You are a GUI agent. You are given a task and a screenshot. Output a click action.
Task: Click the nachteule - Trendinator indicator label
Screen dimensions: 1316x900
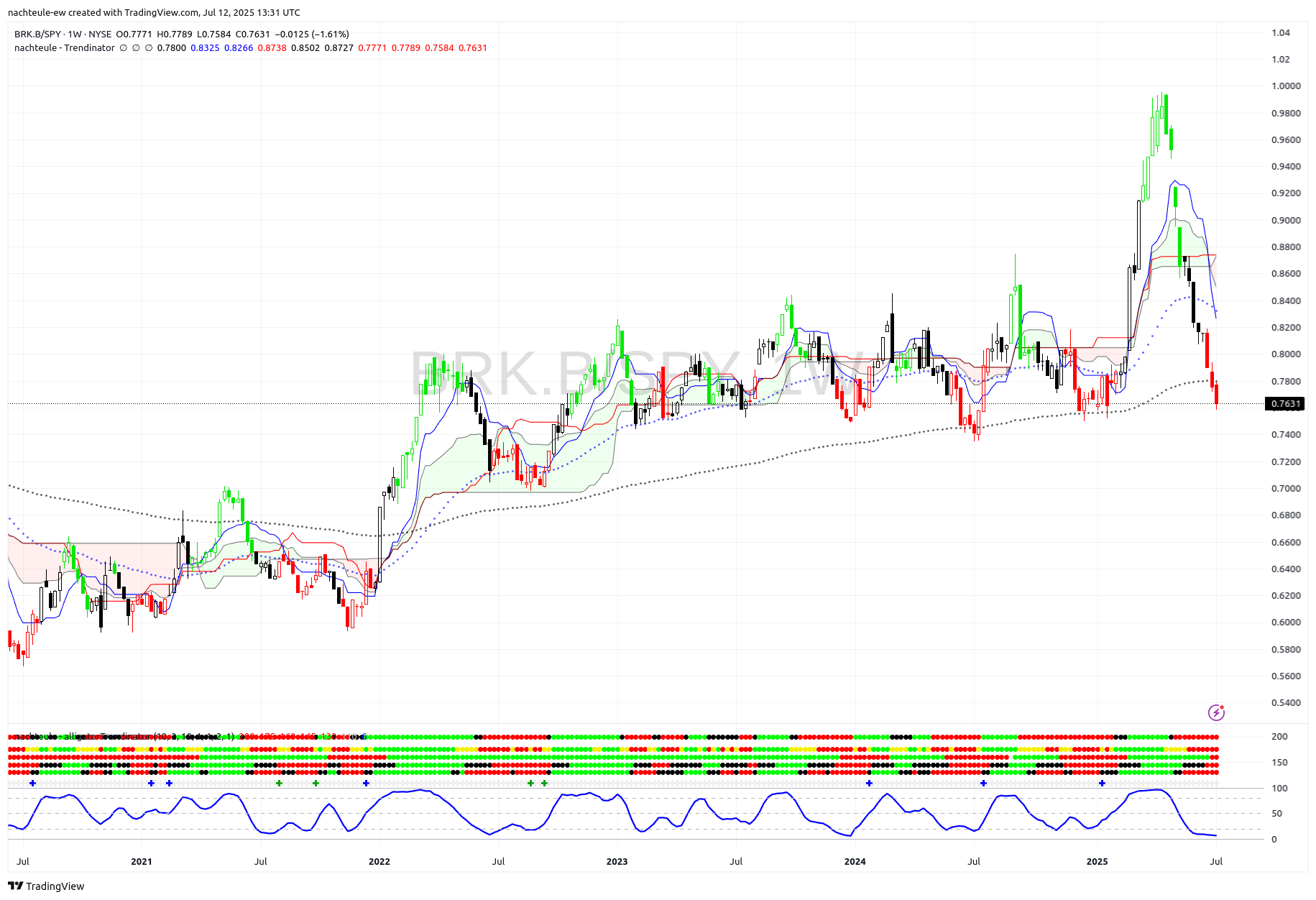tap(65, 48)
